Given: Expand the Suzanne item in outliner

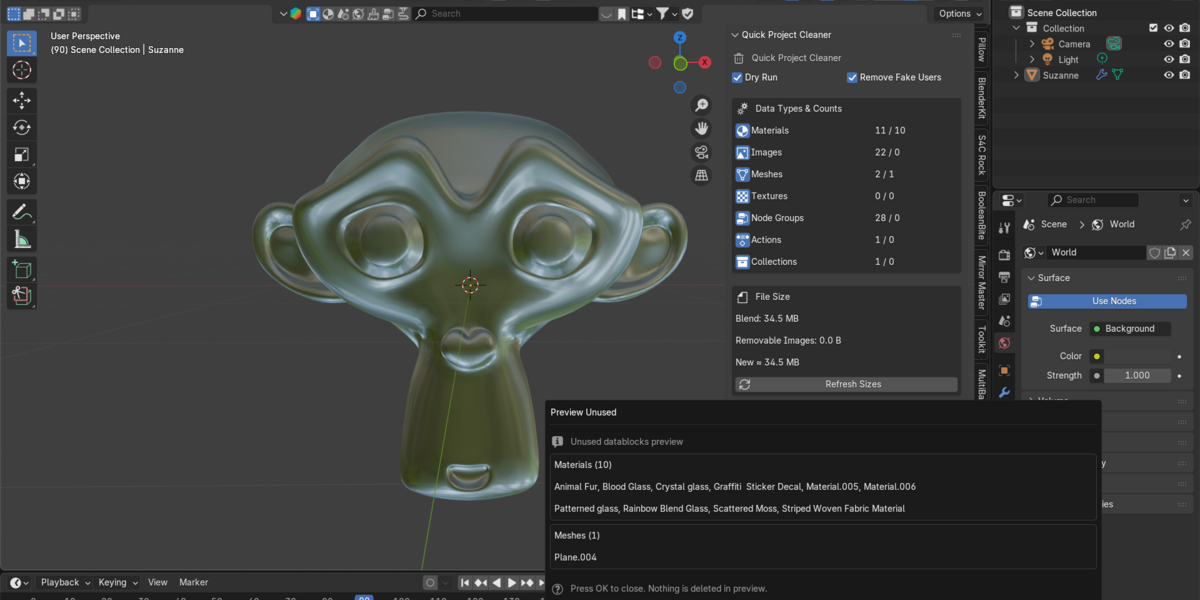Looking at the screenshot, I should 1017,75.
